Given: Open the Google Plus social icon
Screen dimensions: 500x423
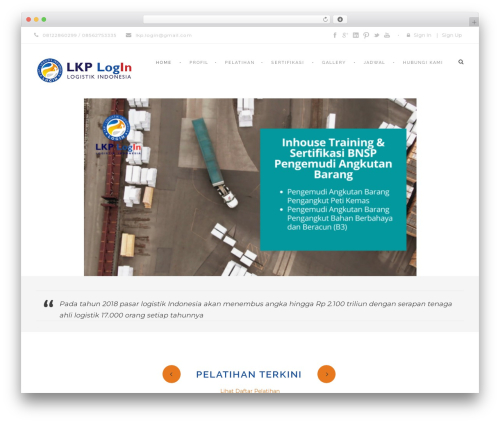Looking at the screenshot, I should pos(345,35).
